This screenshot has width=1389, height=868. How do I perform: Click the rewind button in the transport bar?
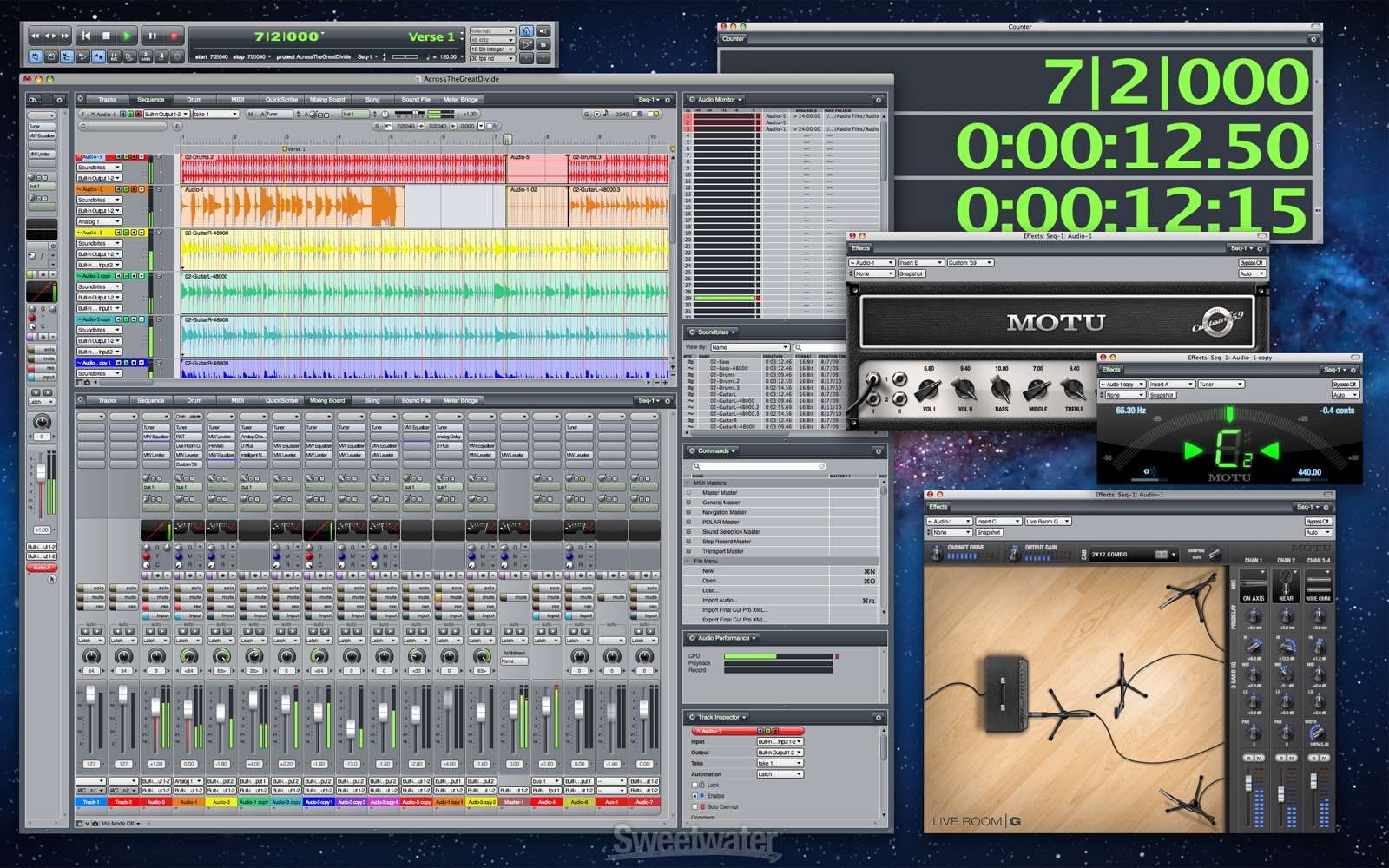tap(35, 36)
